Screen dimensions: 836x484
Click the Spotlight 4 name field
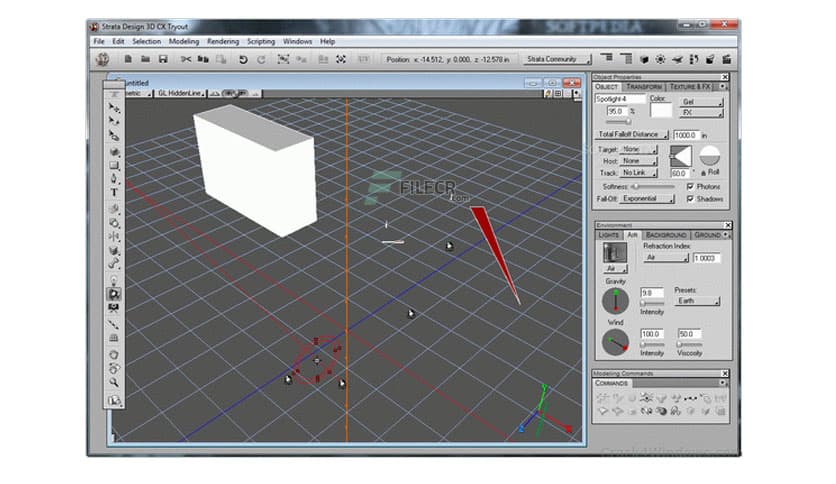(620, 99)
